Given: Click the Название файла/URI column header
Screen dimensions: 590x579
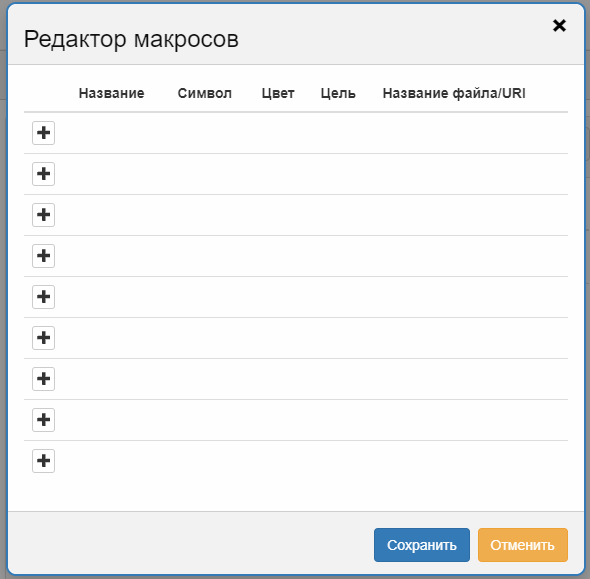Looking at the screenshot, I should (x=454, y=93).
